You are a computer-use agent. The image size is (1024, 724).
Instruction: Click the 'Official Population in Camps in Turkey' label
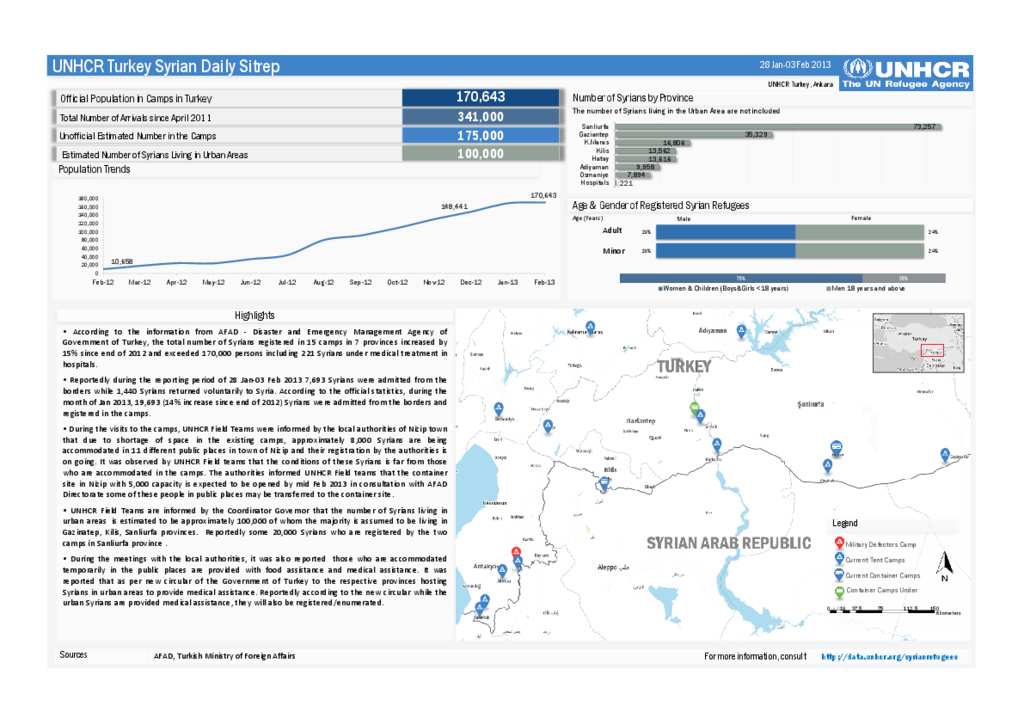[136, 99]
